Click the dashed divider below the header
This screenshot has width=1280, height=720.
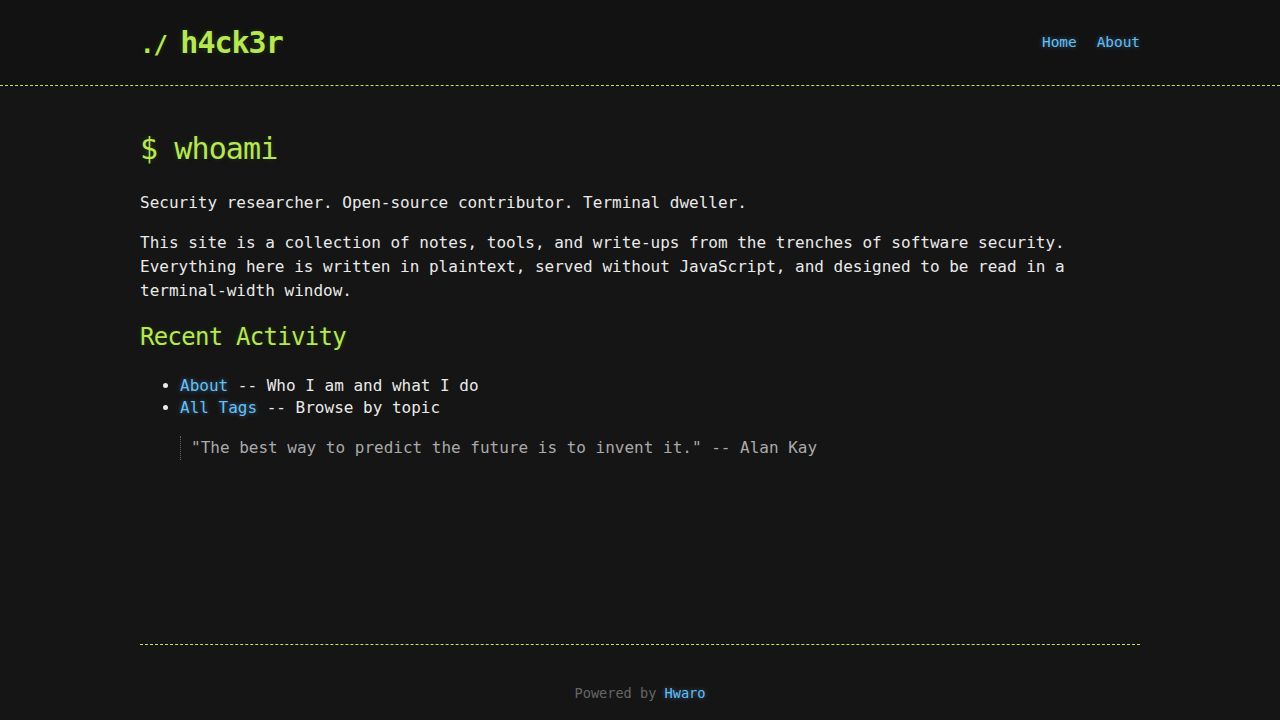[x=640, y=86]
